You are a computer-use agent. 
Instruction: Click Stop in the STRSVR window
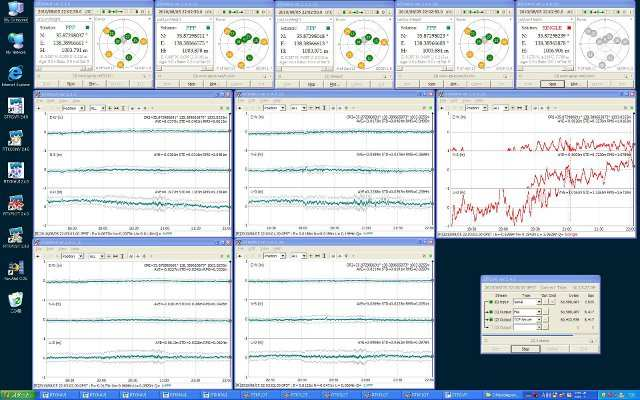click(525, 349)
